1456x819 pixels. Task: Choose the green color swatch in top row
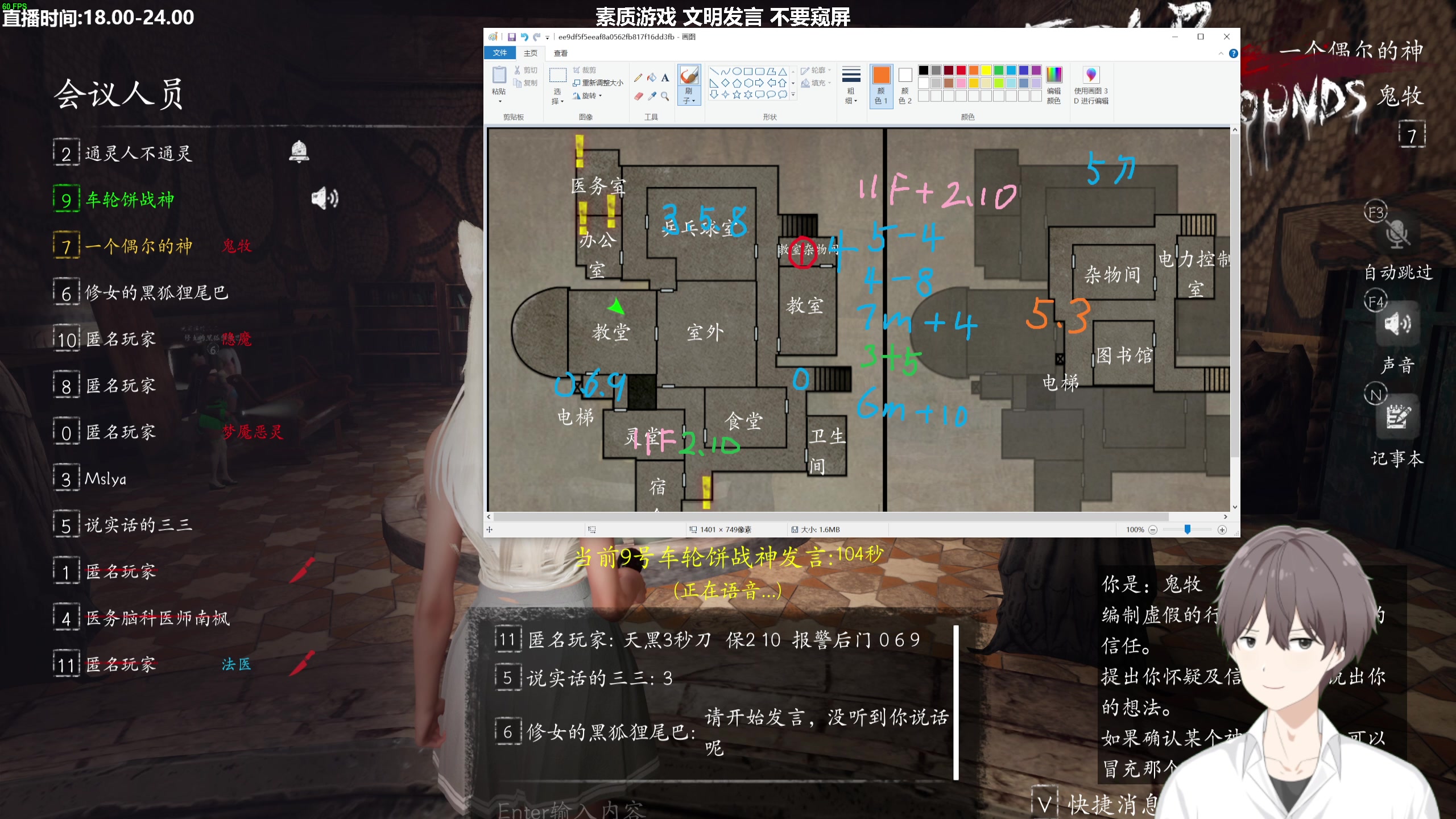[998, 71]
